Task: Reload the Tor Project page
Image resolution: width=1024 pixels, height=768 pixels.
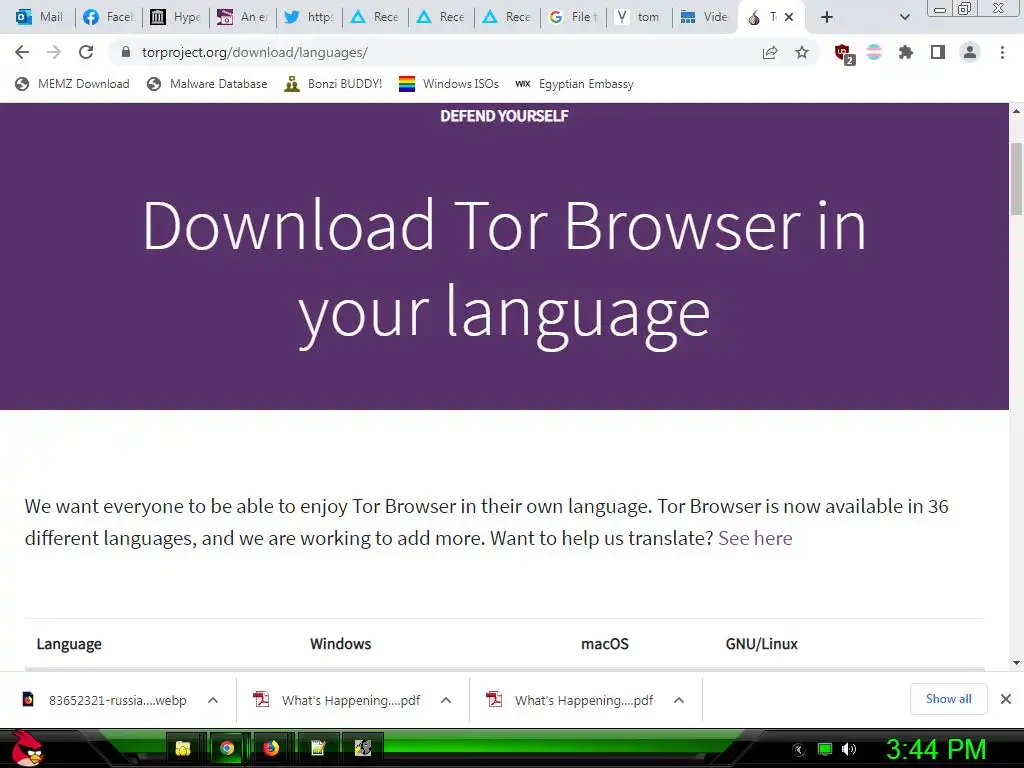Action: (x=86, y=52)
